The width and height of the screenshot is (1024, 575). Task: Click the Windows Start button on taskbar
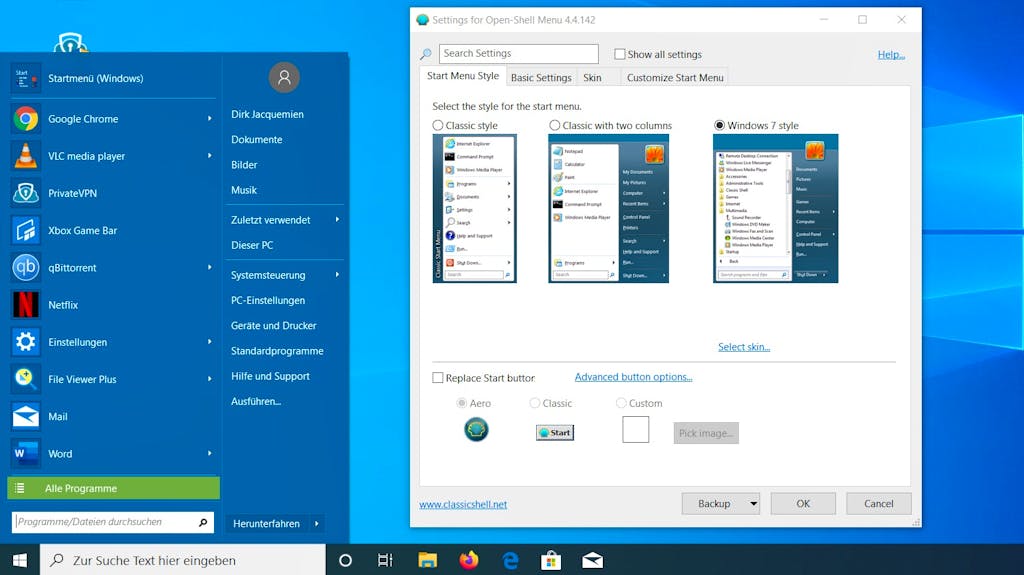[20, 560]
